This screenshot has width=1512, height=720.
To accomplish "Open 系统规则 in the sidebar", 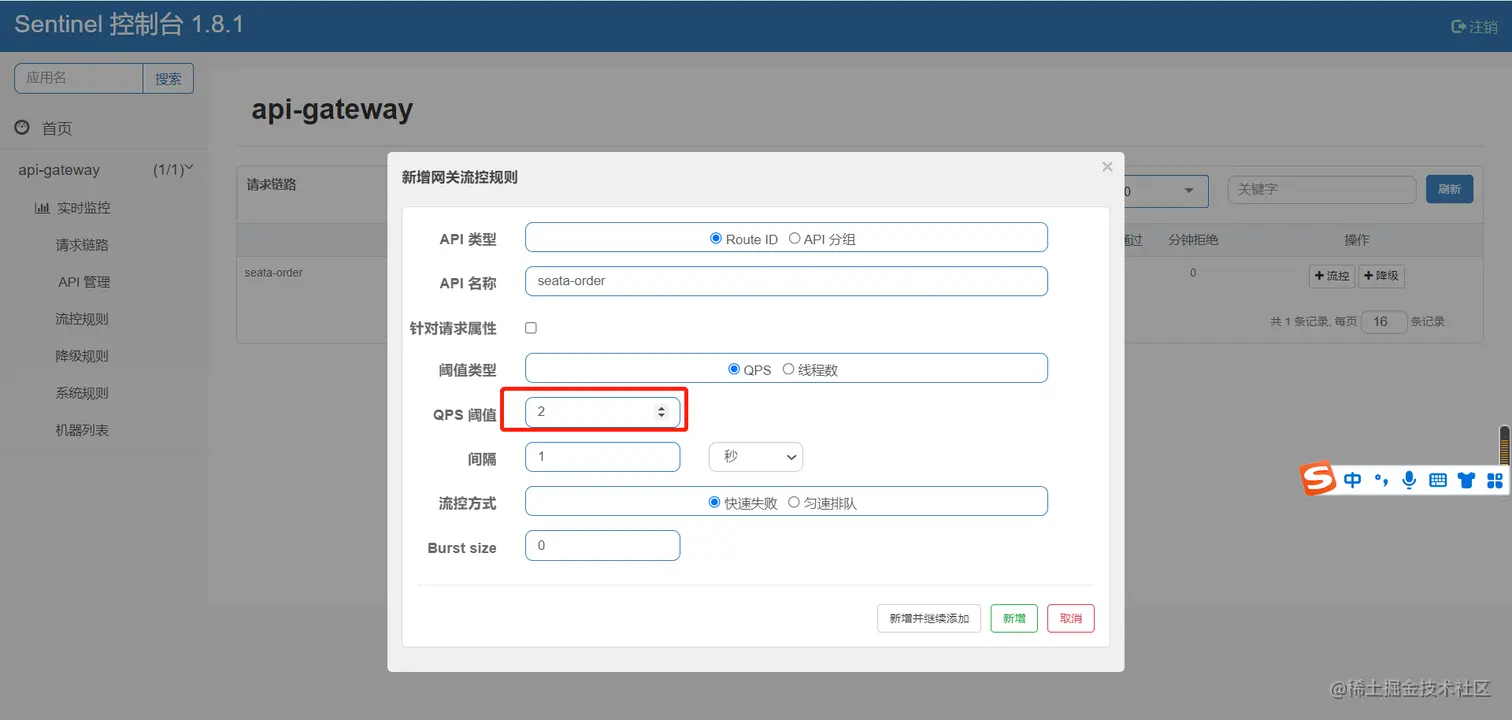I will (x=82, y=393).
